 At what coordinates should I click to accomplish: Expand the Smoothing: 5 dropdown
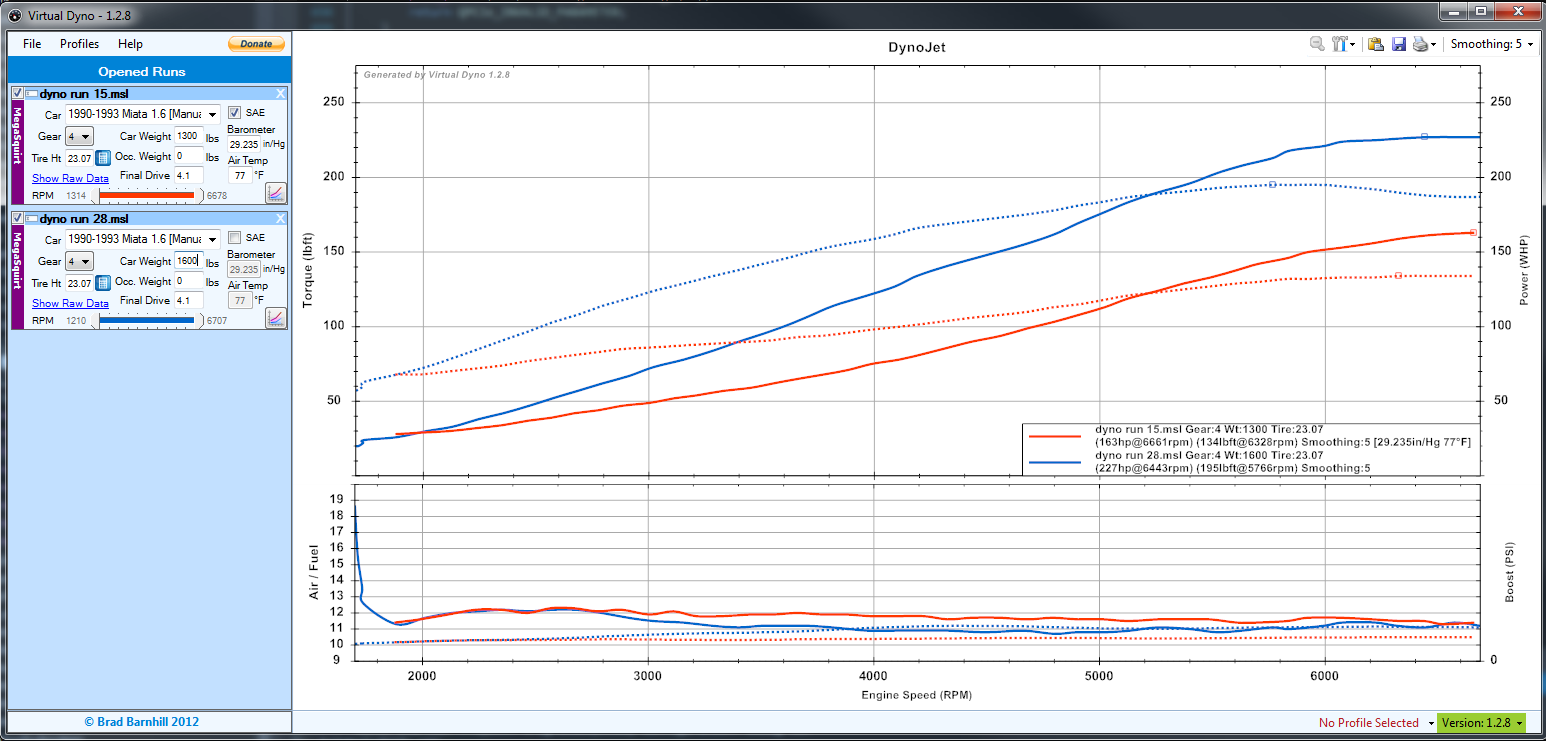(x=1491, y=44)
